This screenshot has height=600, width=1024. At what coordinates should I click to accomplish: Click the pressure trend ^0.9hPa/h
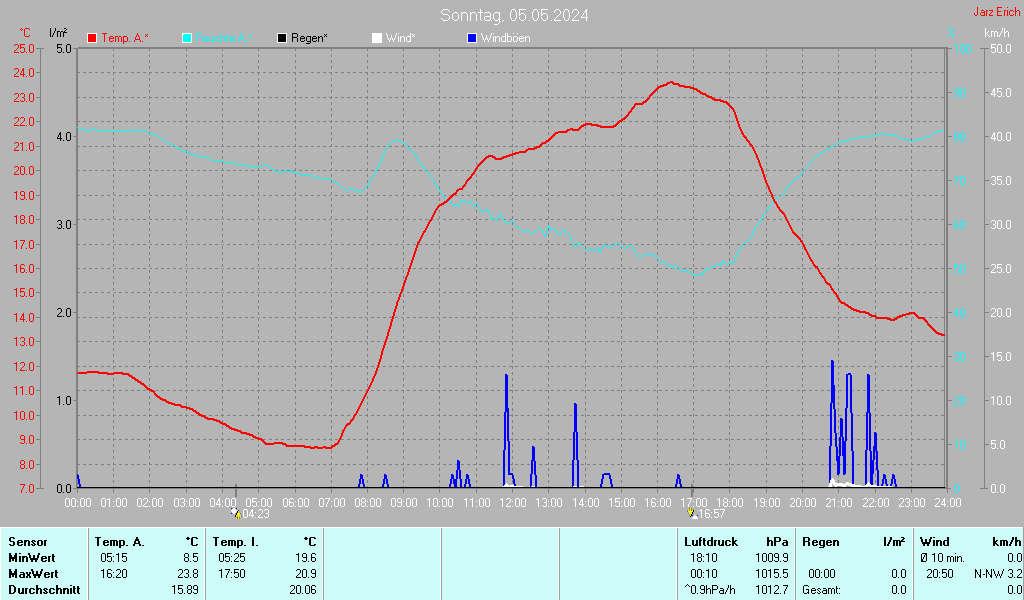tap(710, 590)
